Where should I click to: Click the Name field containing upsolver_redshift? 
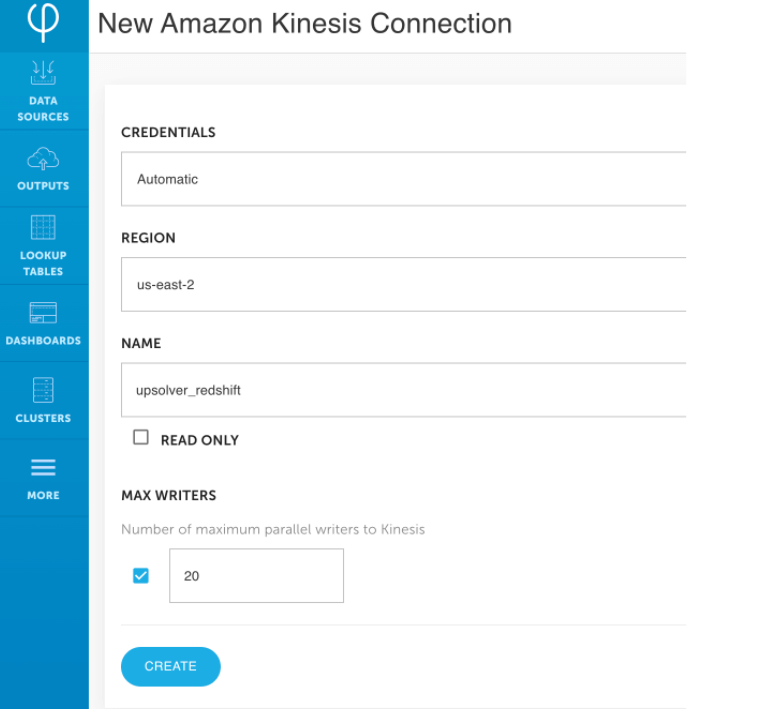[x=403, y=390]
